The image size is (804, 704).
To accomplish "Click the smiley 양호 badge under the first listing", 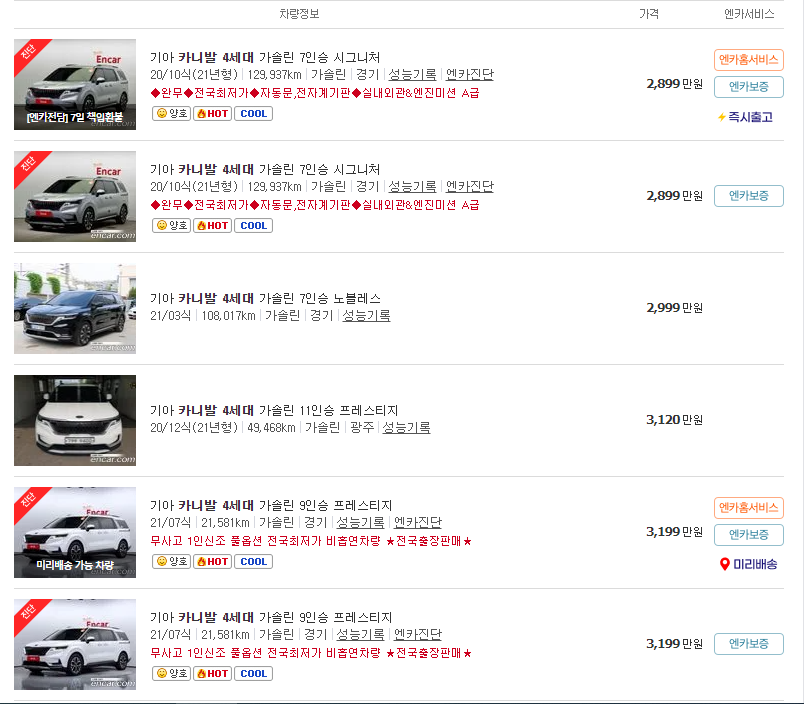I will pyautogui.click(x=171, y=113).
